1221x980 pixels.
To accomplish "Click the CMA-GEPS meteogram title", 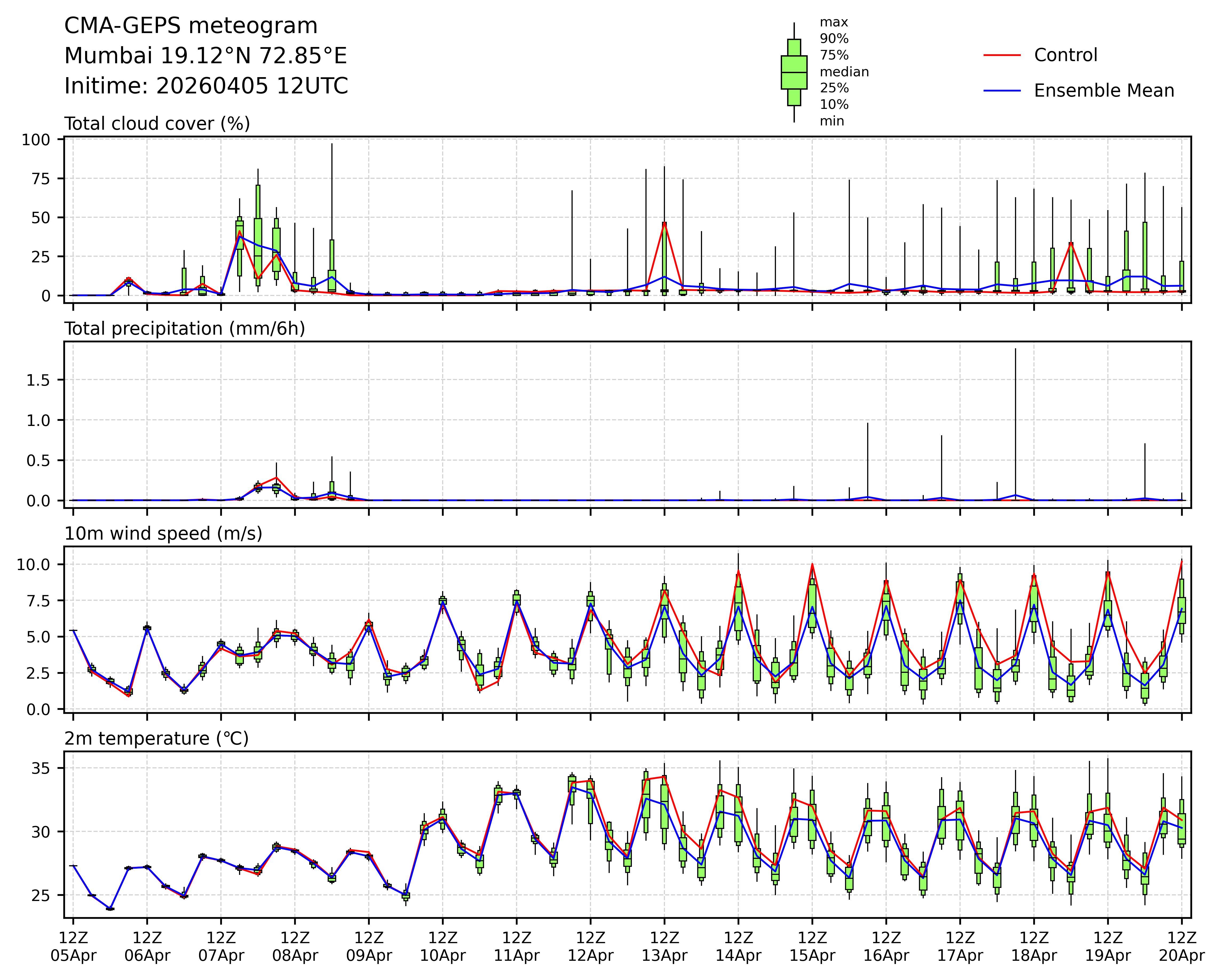I will (x=191, y=26).
